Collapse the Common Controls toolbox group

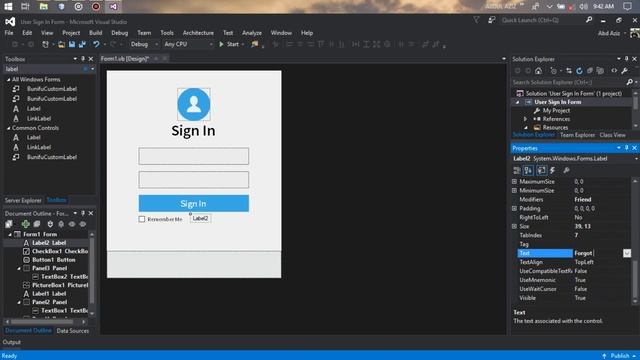(9, 128)
